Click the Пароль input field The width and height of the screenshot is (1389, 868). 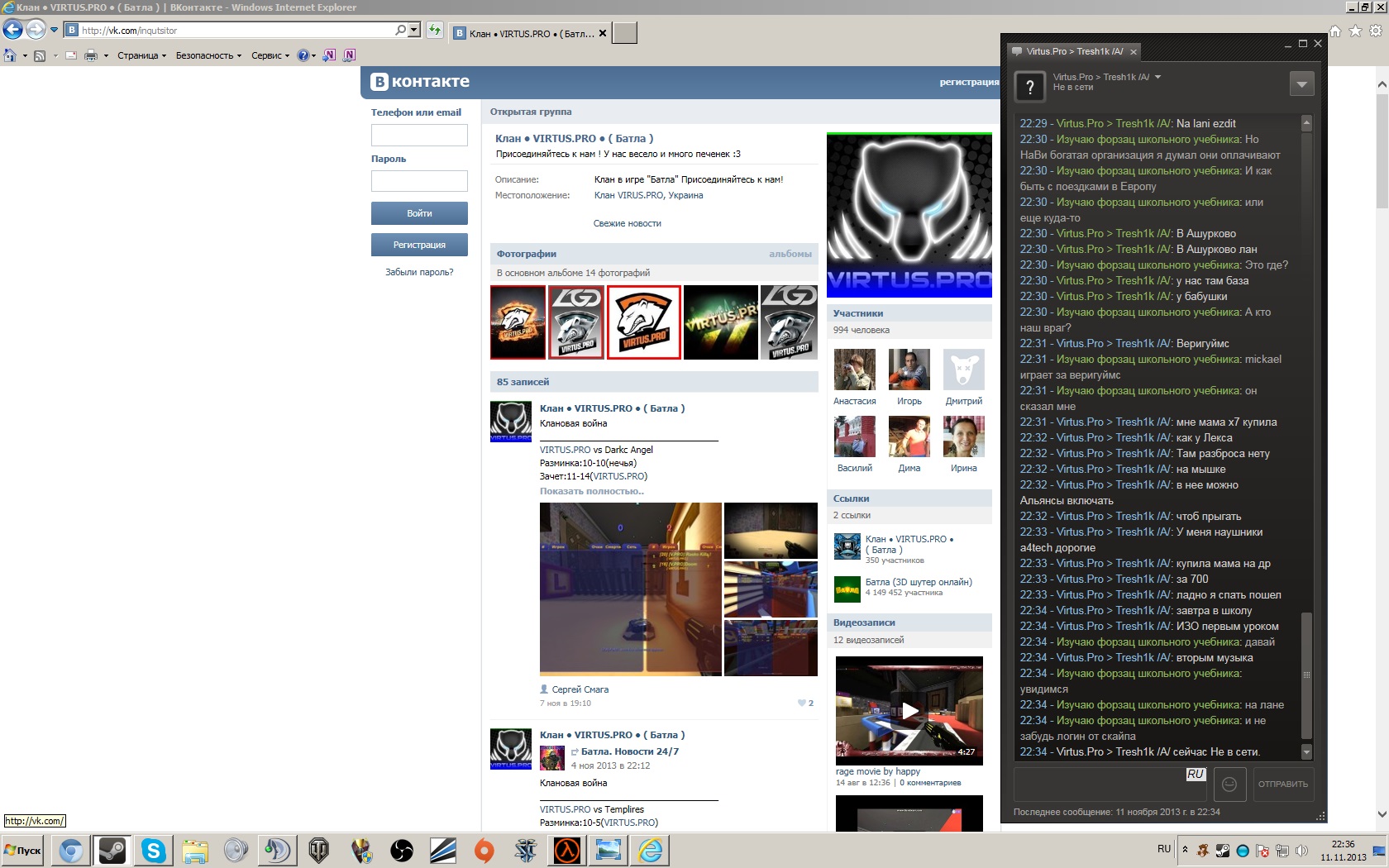click(x=419, y=181)
